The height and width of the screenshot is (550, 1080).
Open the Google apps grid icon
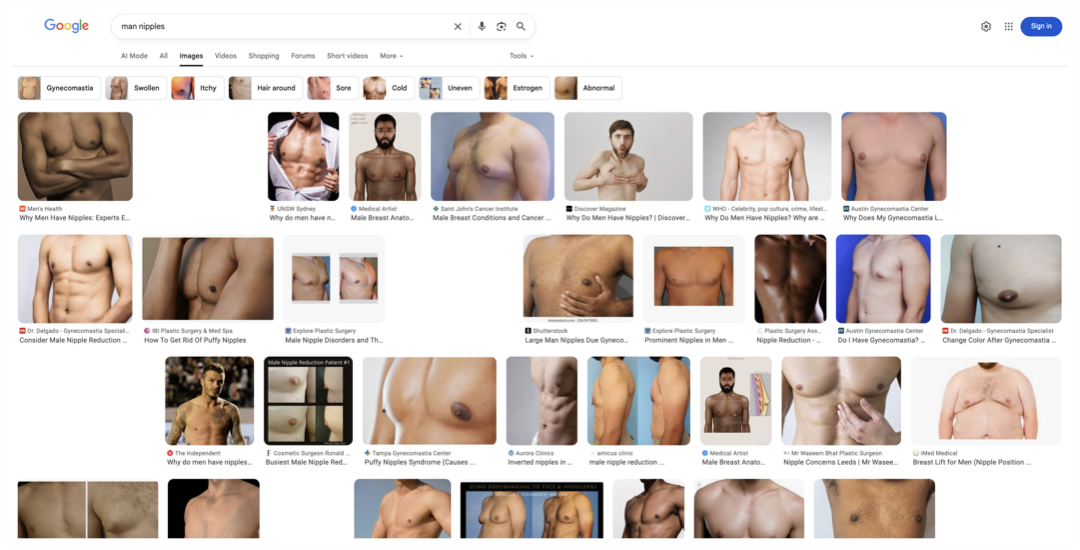click(1008, 26)
